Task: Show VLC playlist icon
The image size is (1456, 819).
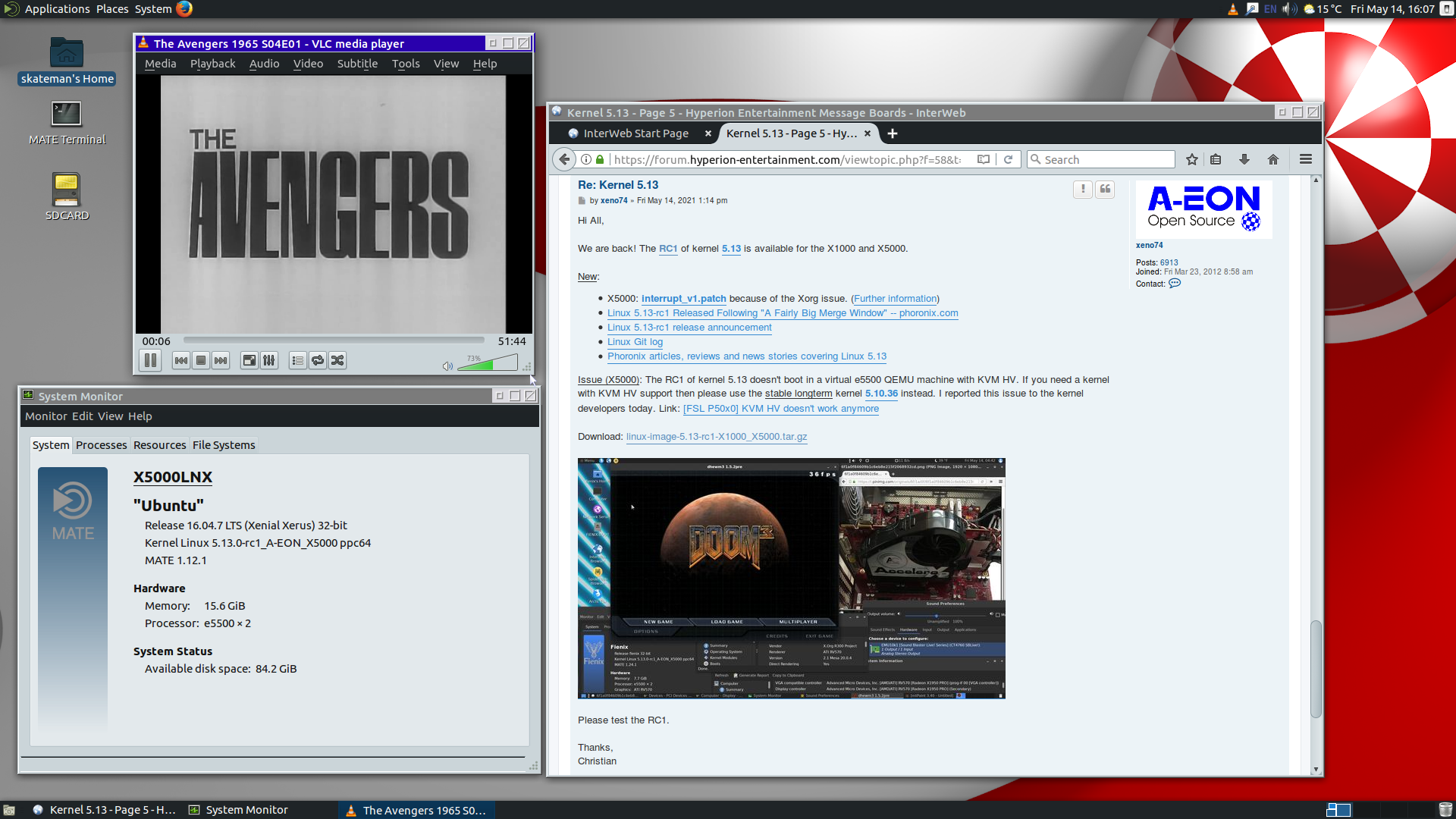Action: [298, 361]
